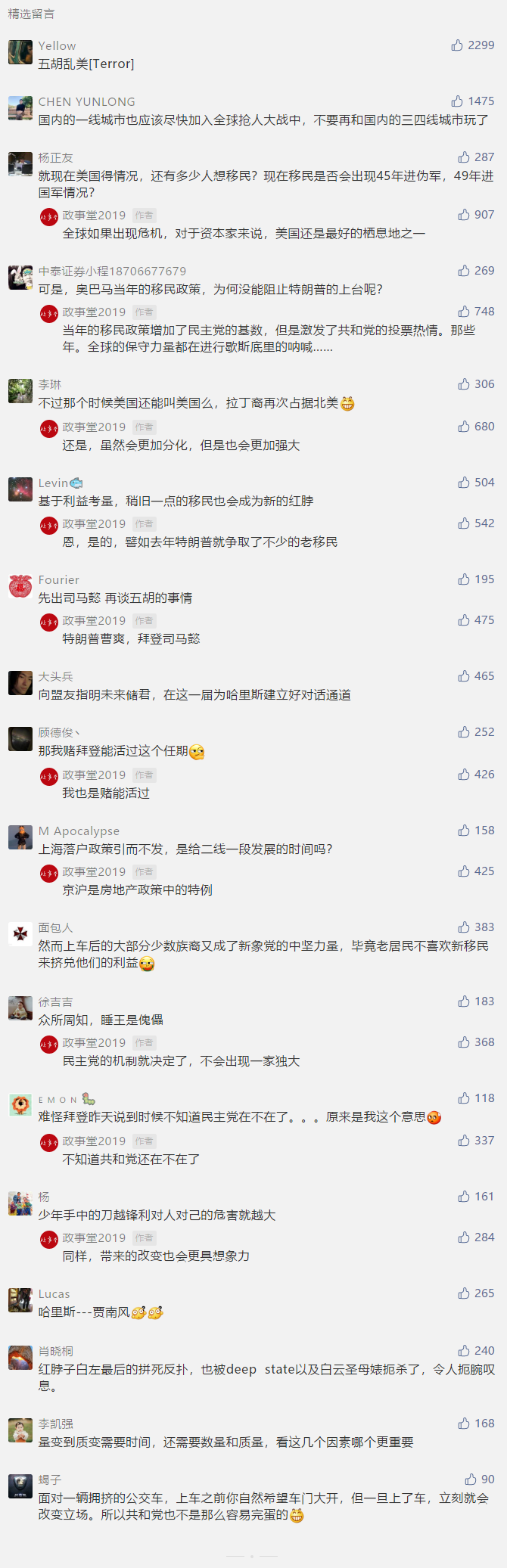The width and height of the screenshot is (507, 1568).
Task: Like 杨正友's comment showing 287
Action: pyautogui.click(x=464, y=157)
